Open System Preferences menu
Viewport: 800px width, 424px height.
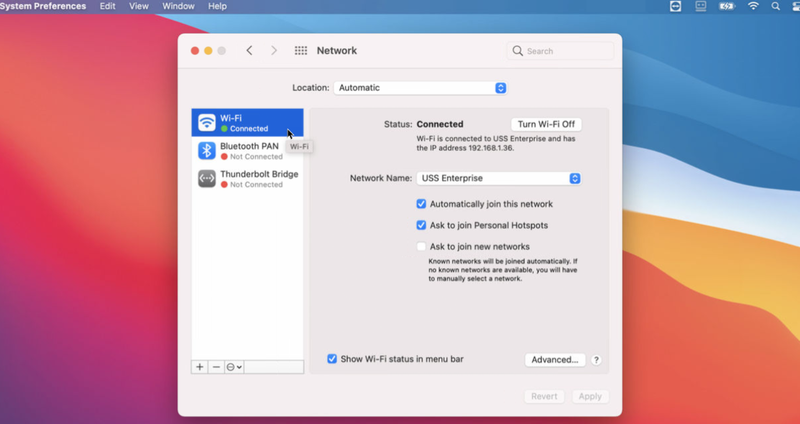pyautogui.click(x=43, y=6)
